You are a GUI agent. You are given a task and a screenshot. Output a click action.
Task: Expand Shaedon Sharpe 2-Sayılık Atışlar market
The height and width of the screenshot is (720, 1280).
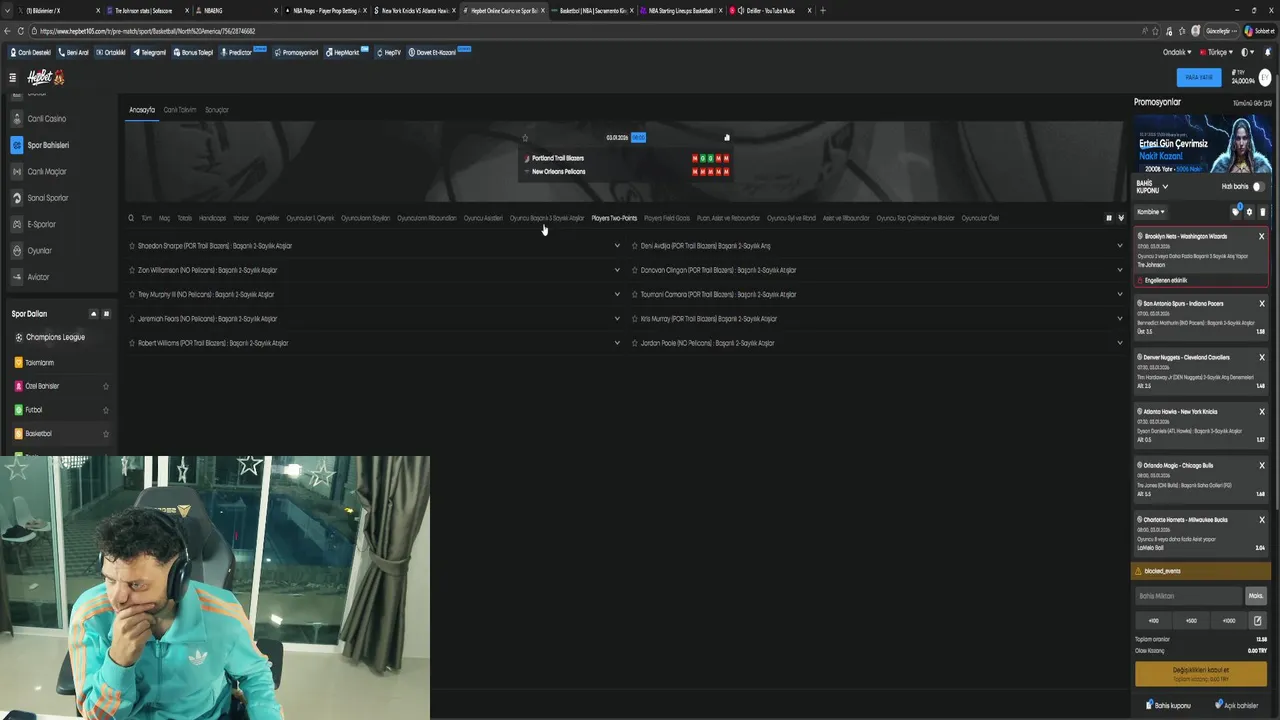617,246
